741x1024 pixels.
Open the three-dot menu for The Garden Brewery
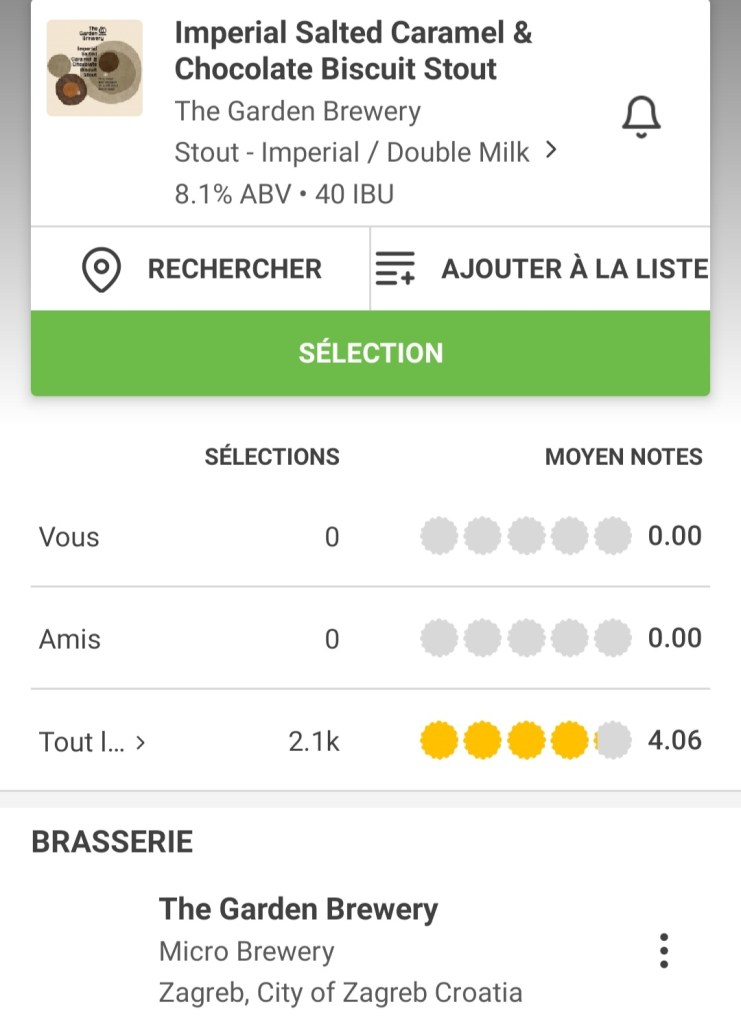coord(663,950)
